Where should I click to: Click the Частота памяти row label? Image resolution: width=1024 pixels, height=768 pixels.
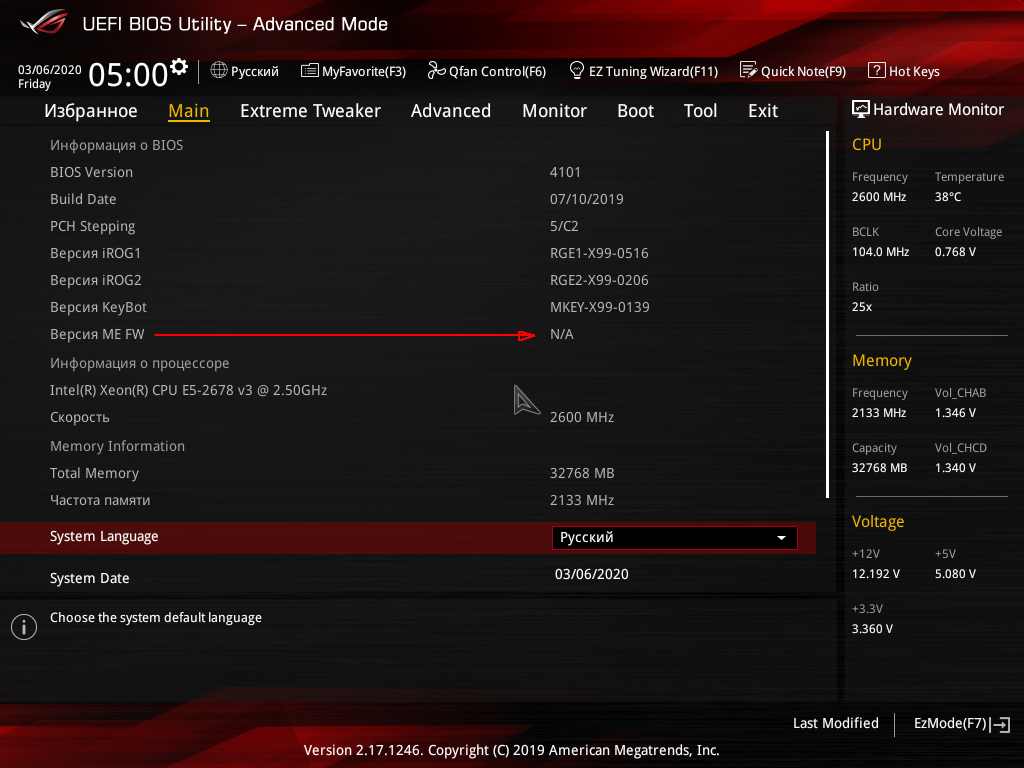coord(100,500)
